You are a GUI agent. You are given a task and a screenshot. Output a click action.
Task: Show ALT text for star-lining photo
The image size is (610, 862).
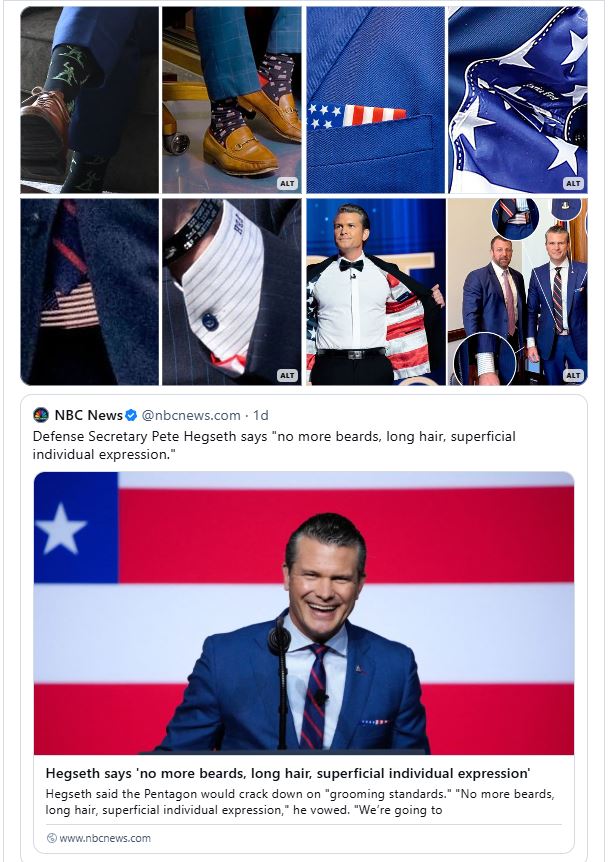coord(573,184)
